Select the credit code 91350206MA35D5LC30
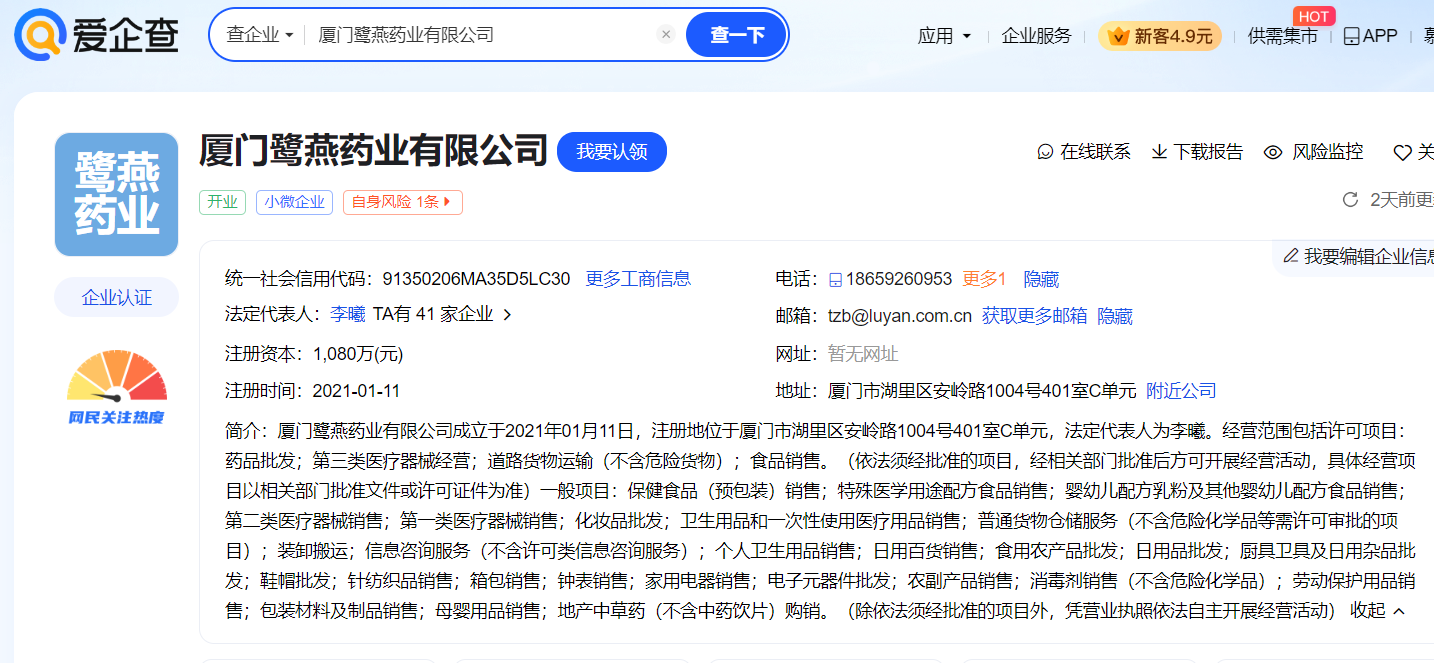The height and width of the screenshot is (663, 1434). click(x=476, y=279)
